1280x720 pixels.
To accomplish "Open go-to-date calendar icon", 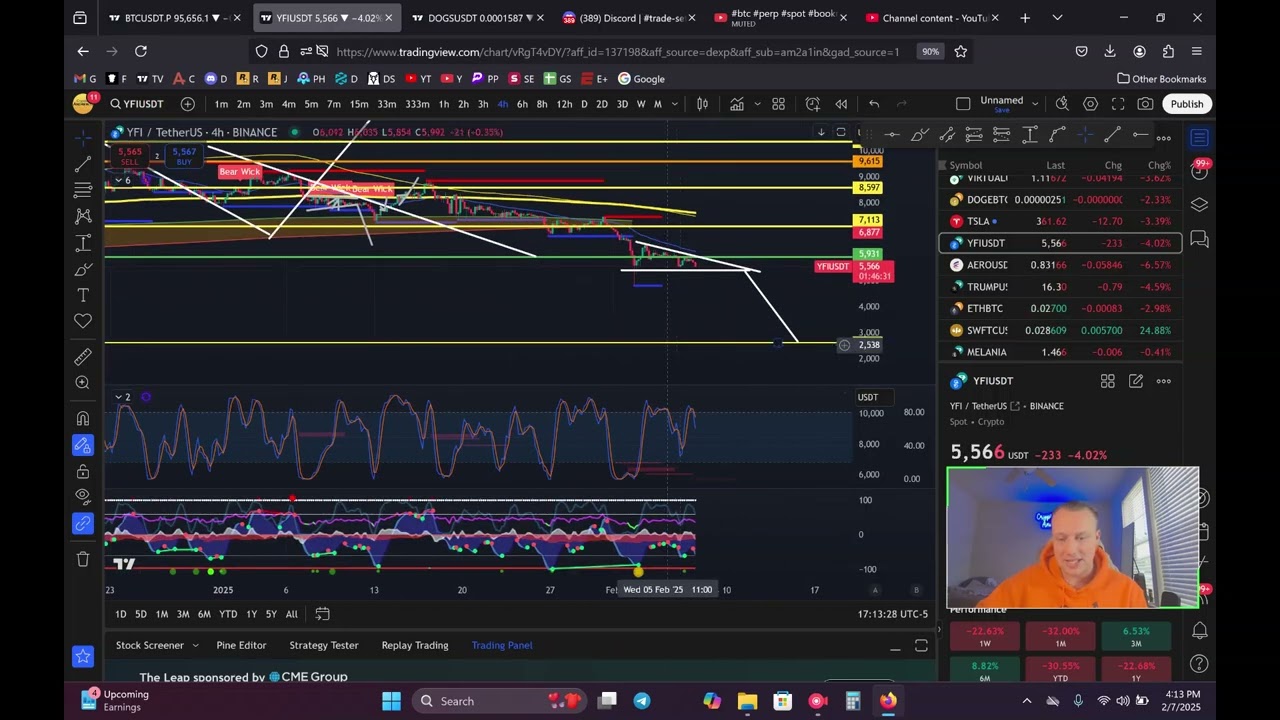I will click(322, 614).
